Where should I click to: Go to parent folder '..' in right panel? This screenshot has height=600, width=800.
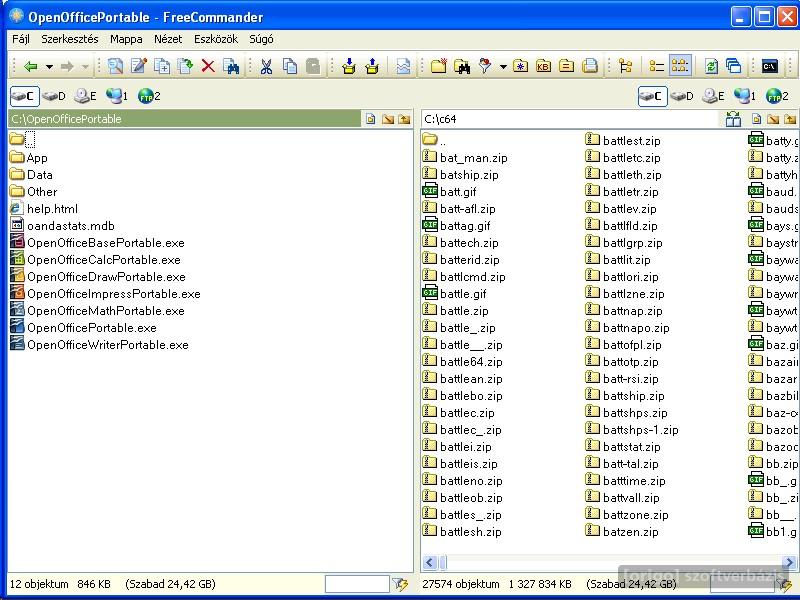coord(434,140)
